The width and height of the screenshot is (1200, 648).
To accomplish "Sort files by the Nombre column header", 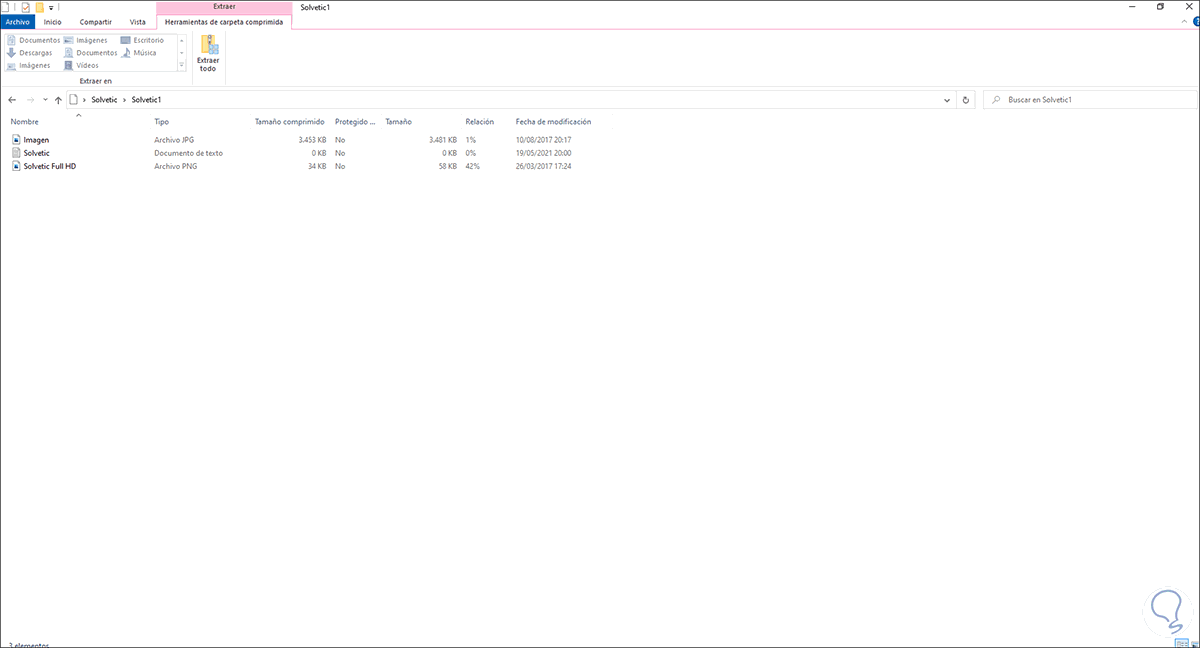I will [24, 121].
